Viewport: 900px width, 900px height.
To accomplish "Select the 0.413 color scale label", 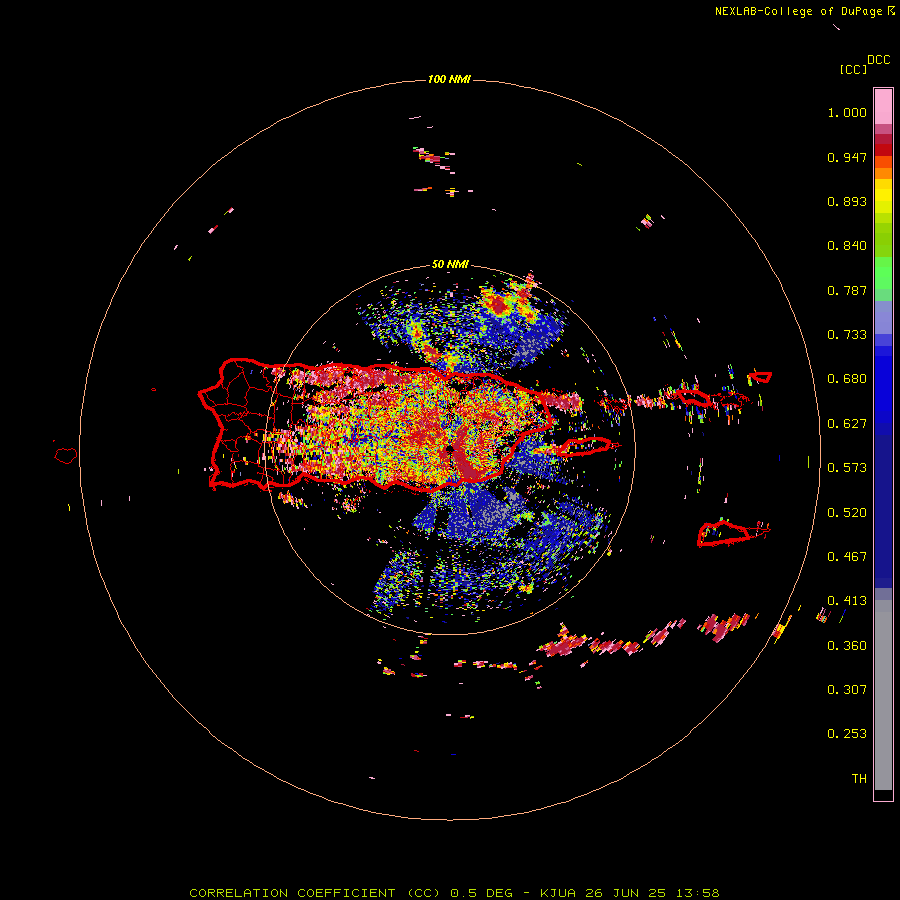I will [847, 601].
